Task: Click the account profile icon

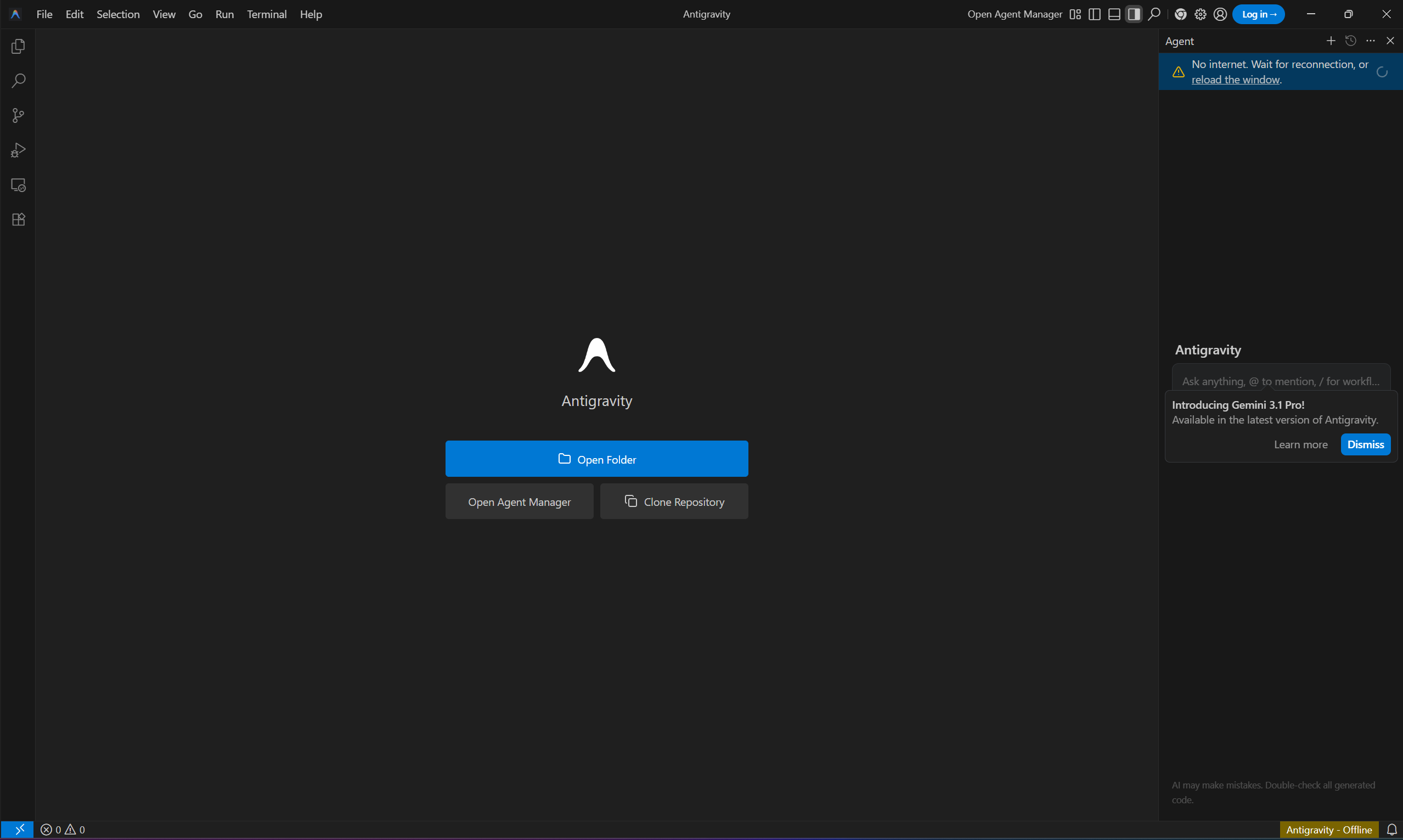Action: [x=1220, y=14]
